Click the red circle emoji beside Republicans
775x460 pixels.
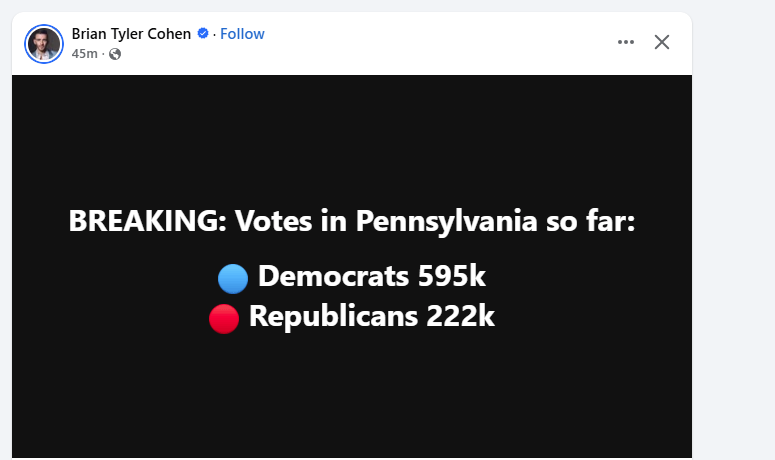[x=224, y=319]
